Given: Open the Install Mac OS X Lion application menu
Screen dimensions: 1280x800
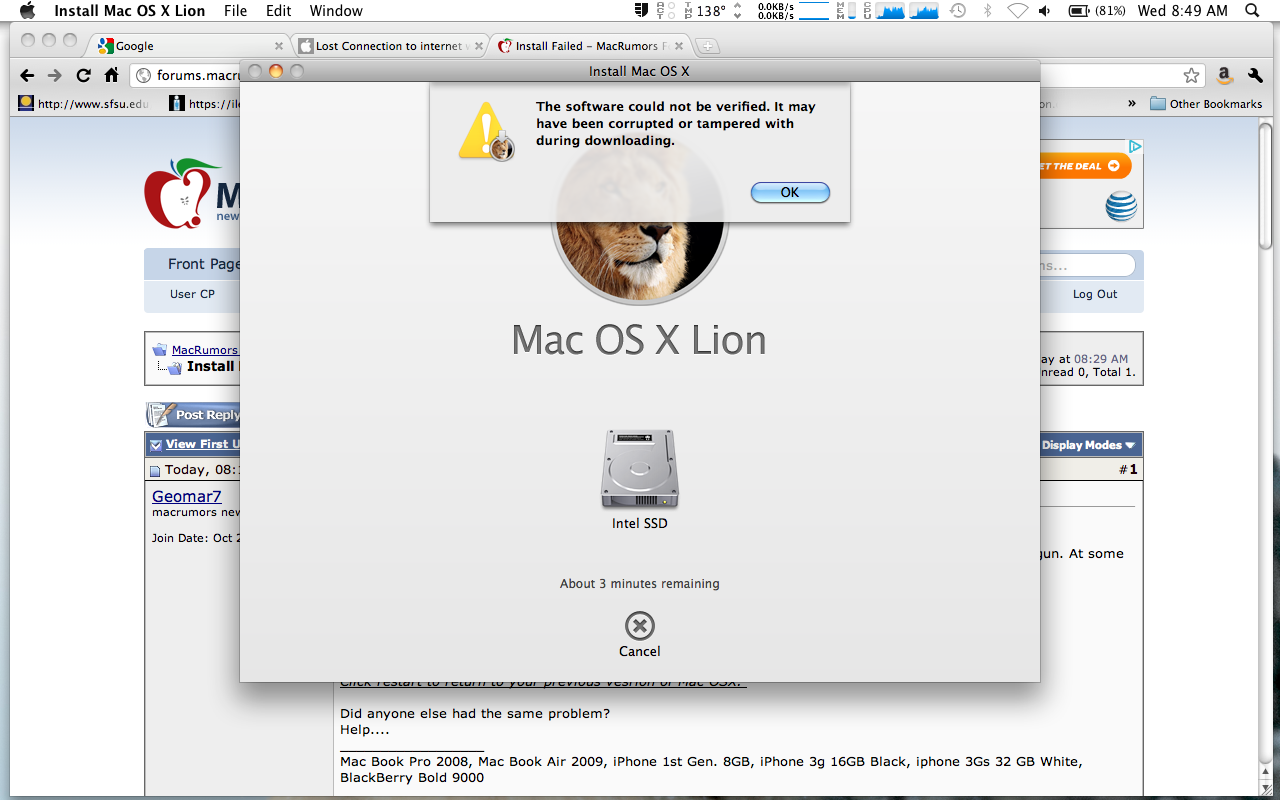Looking at the screenshot, I should click(129, 11).
